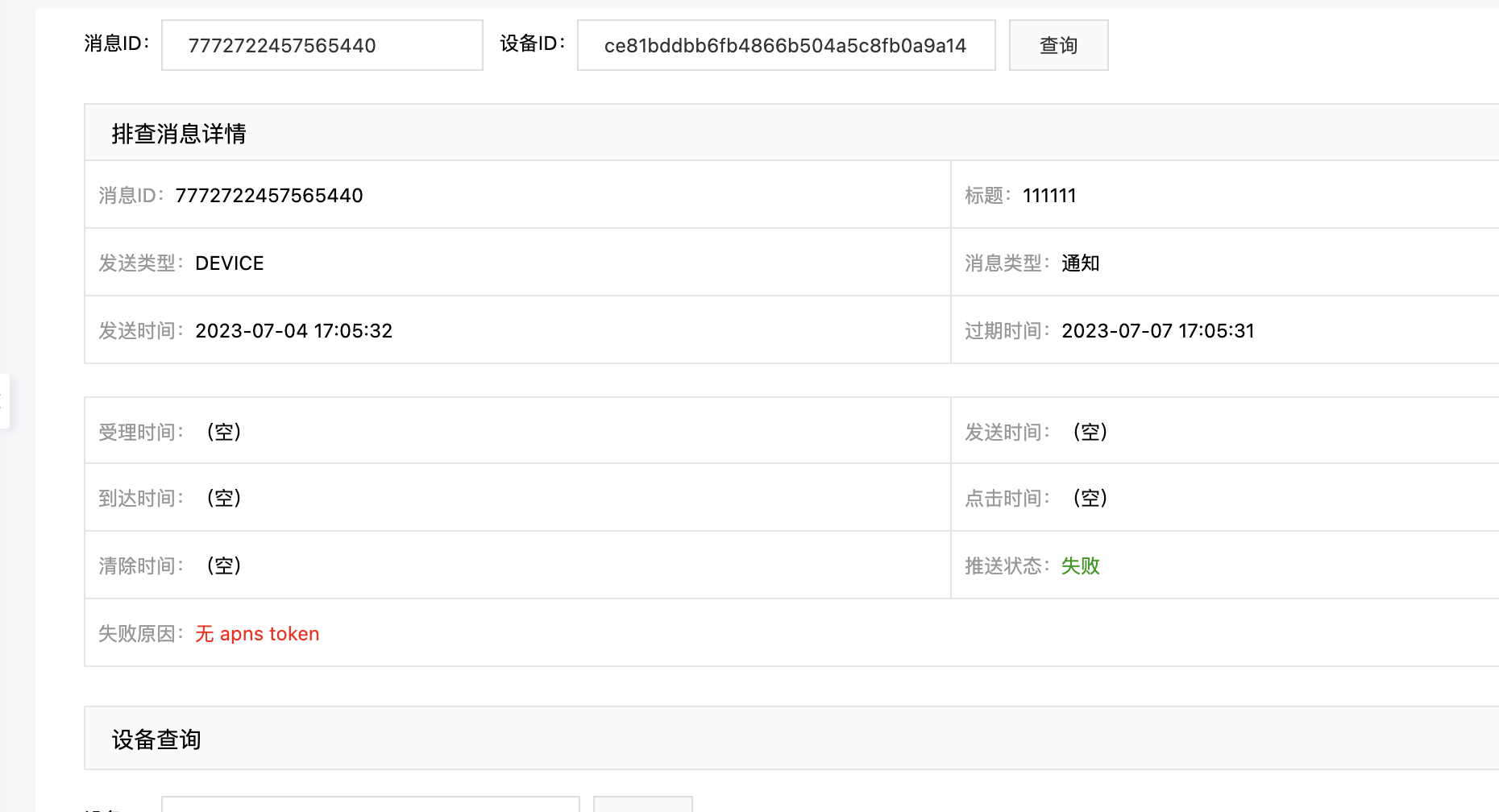This screenshot has height=812, width=1499.
Task: Click the message ID value in details table
Action: pos(269,196)
